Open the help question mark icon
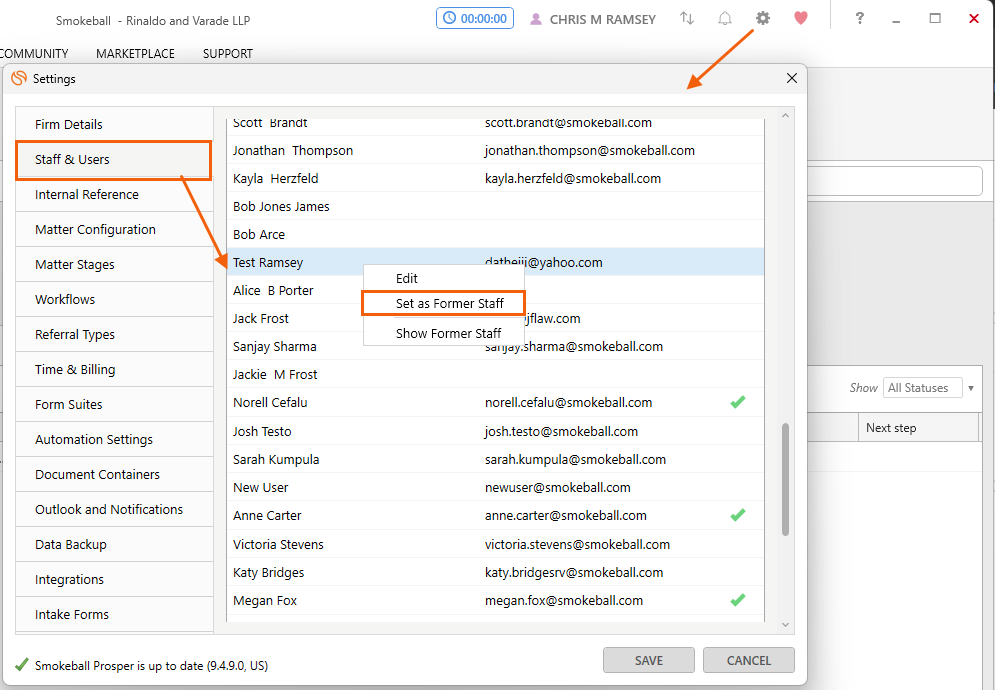Screen dimensions: 995x690 pyautogui.click(x=859, y=18)
